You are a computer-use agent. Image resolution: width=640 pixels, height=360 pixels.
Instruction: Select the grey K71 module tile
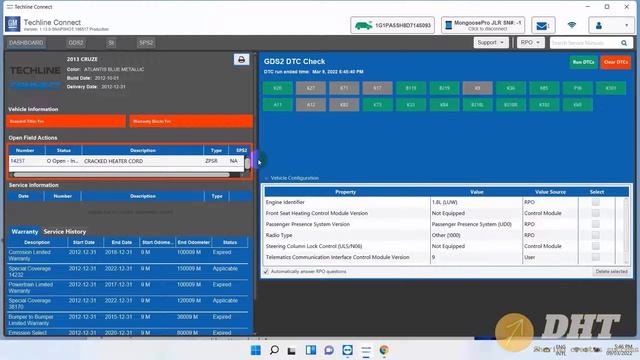(344, 88)
